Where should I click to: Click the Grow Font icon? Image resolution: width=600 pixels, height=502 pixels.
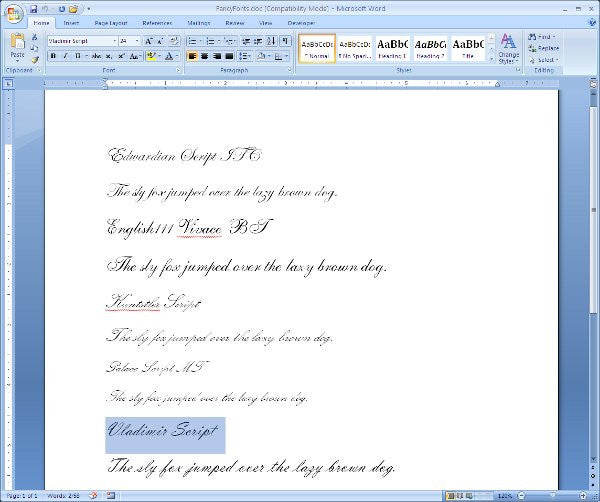pos(149,41)
